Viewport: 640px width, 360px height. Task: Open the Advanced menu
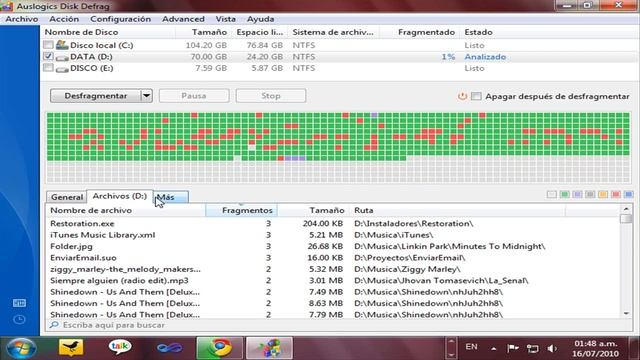(x=183, y=19)
